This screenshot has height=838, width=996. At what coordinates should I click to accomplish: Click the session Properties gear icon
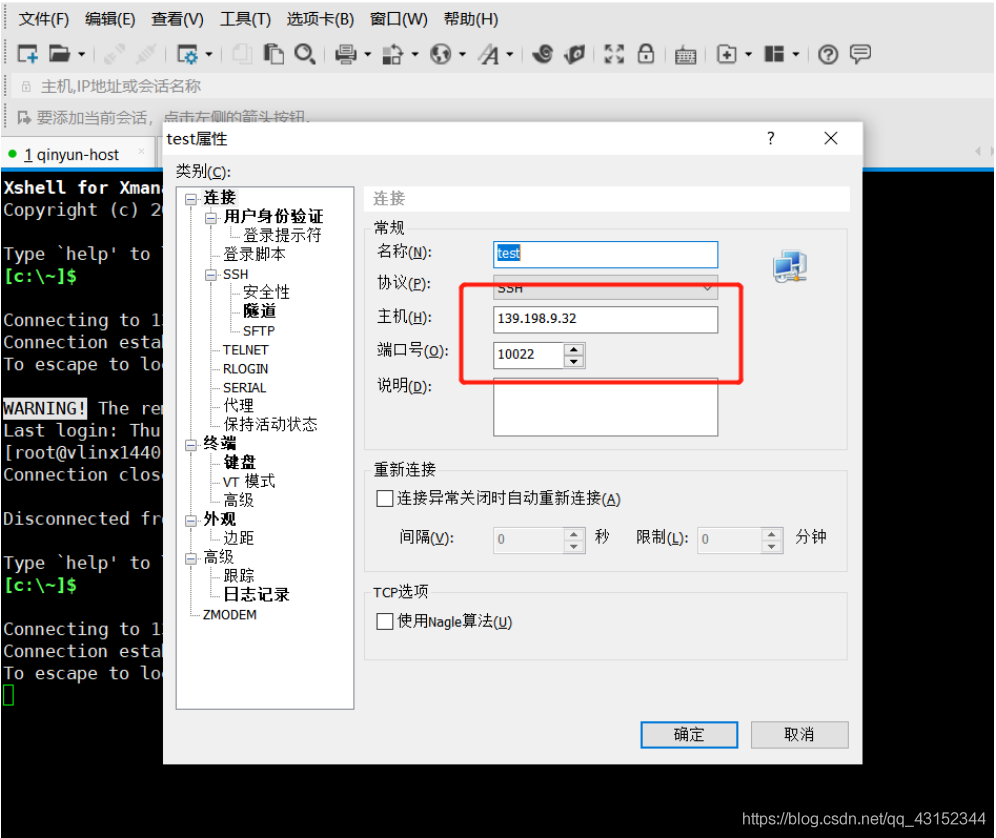click(x=187, y=55)
